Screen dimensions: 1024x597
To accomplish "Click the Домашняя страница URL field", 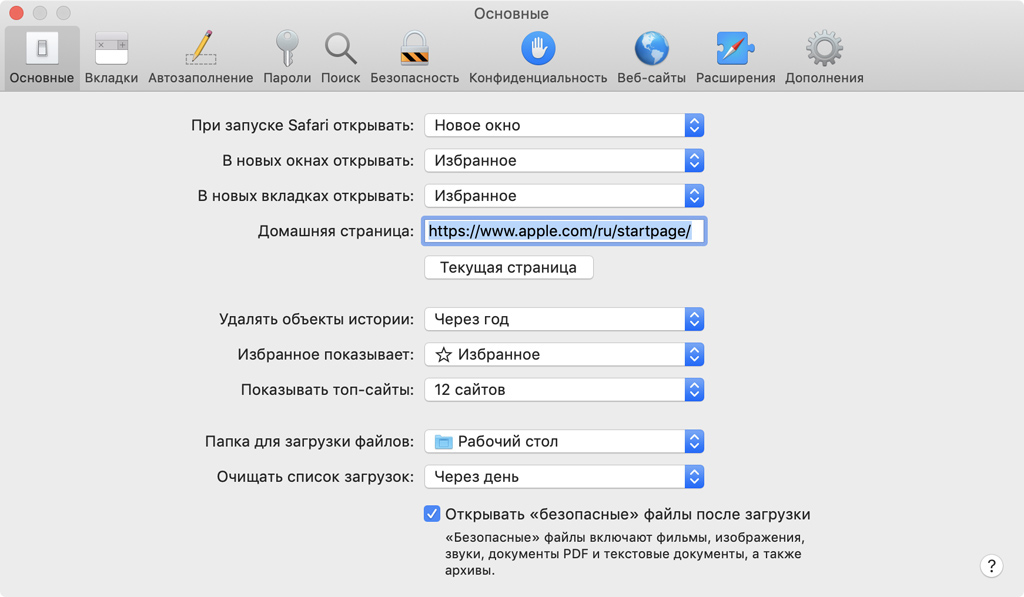I will [564, 231].
